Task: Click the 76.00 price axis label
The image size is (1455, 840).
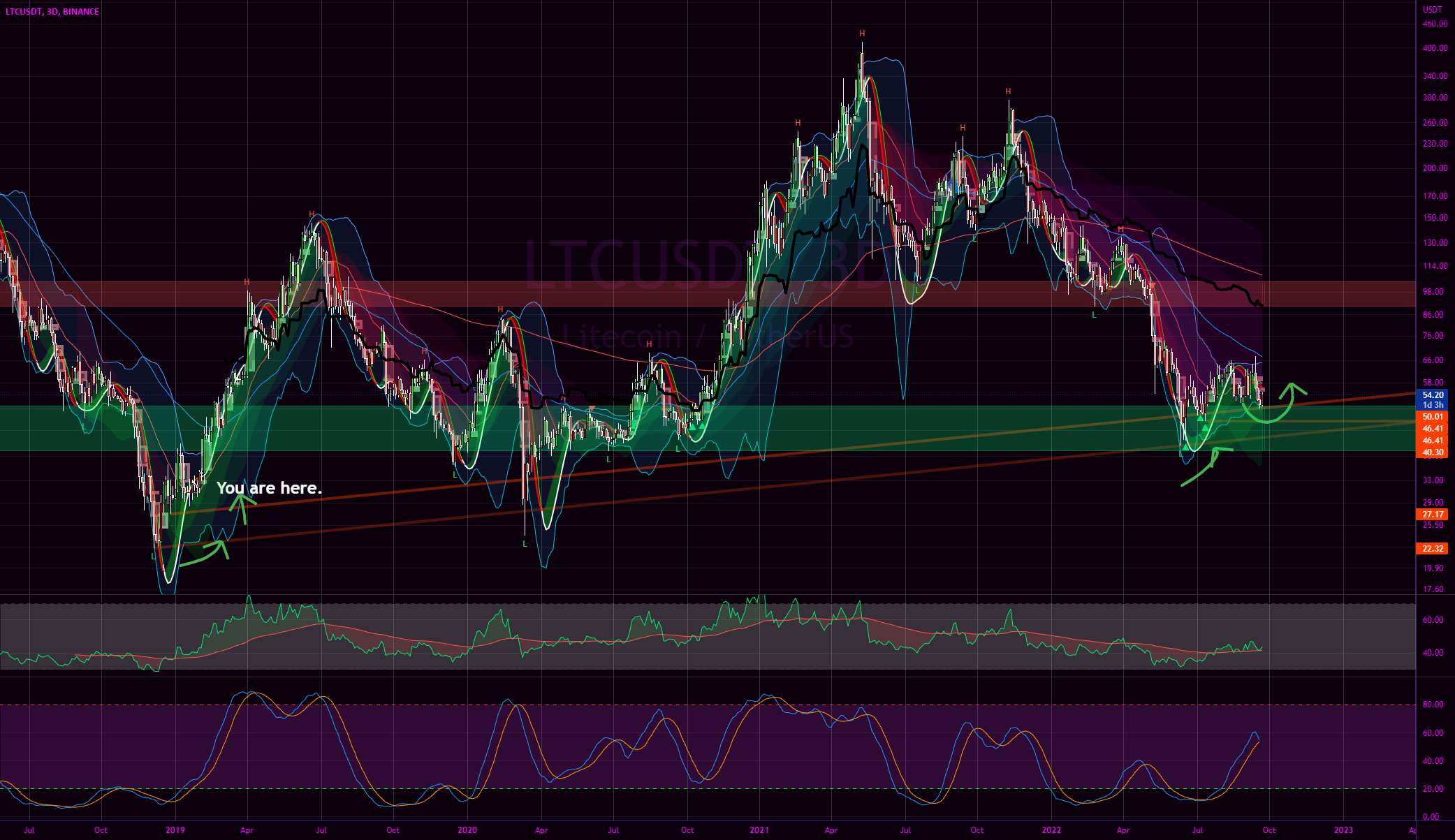Action: tap(1433, 336)
